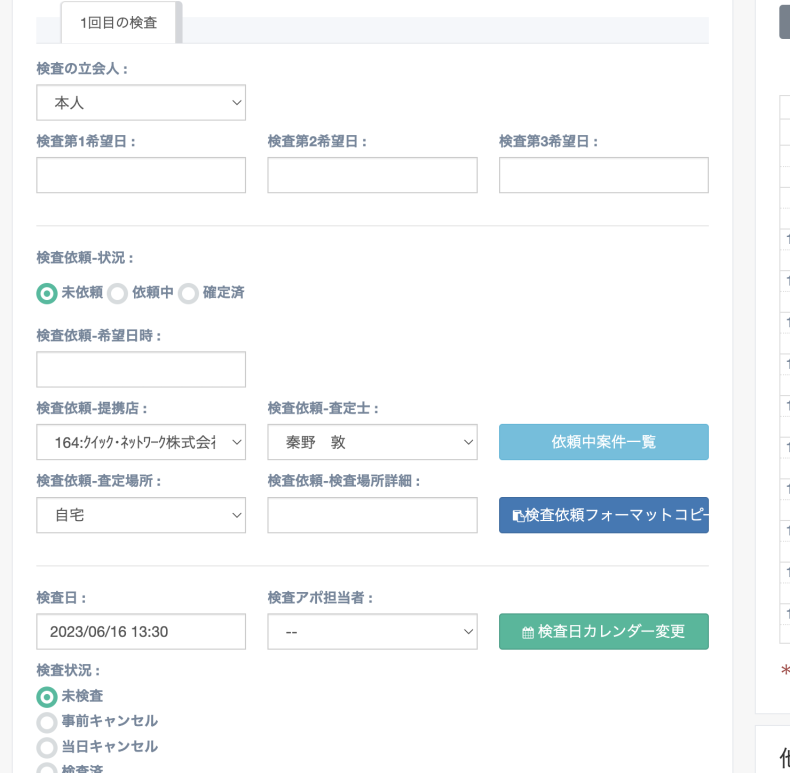Click the 依頼中案件一覧 button
The image size is (790, 773).
603,442
